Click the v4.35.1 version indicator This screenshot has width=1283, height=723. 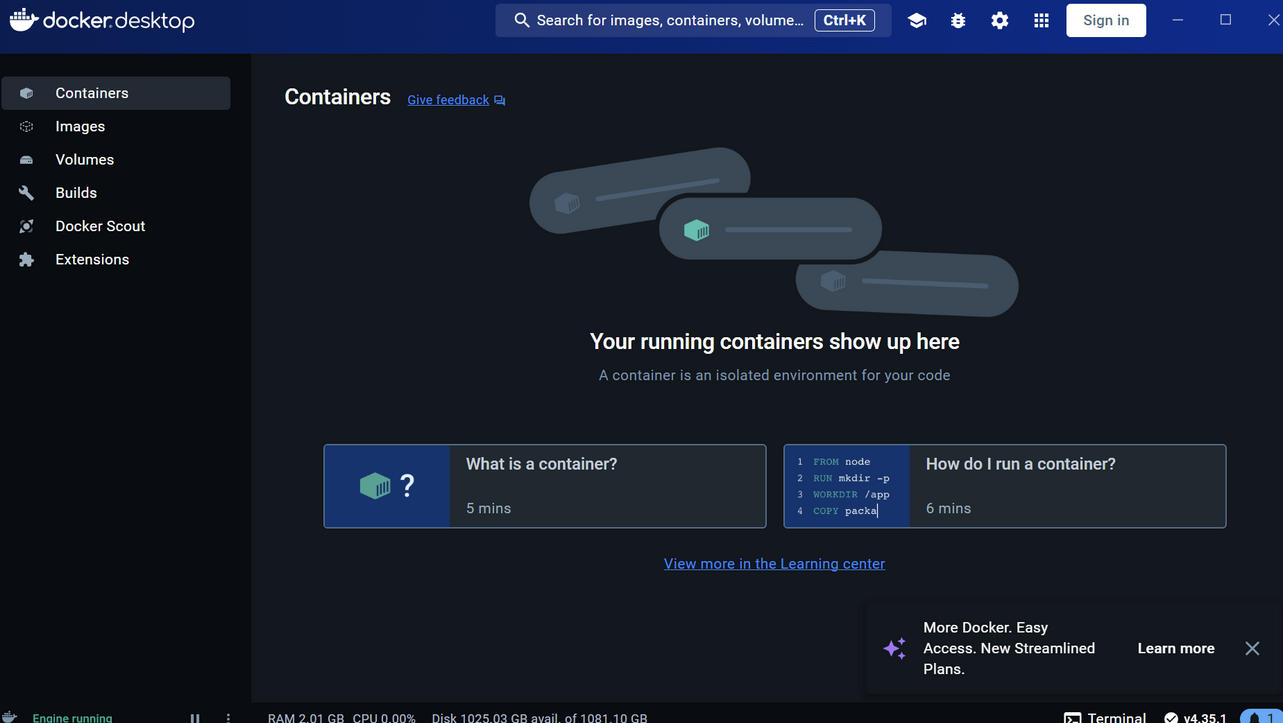click(1195, 718)
